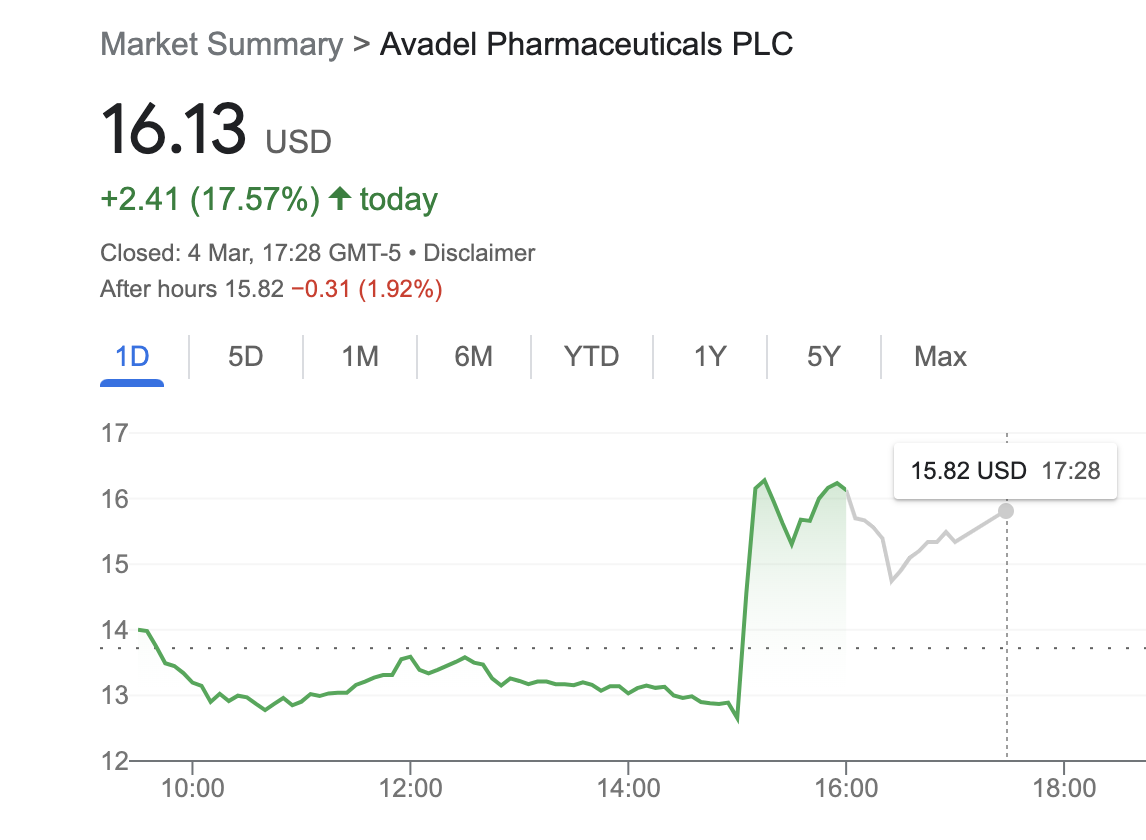Switch to the 6M range tab
This screenshot has width=1146, height=840.
click(473, 357)
